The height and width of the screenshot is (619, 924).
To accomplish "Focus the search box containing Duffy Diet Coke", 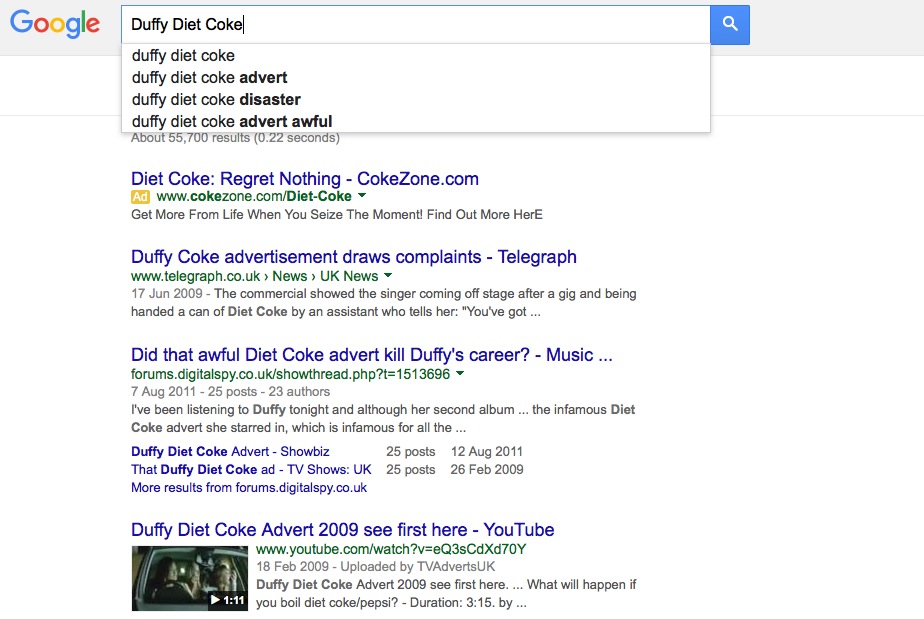I will coord(415,25).
